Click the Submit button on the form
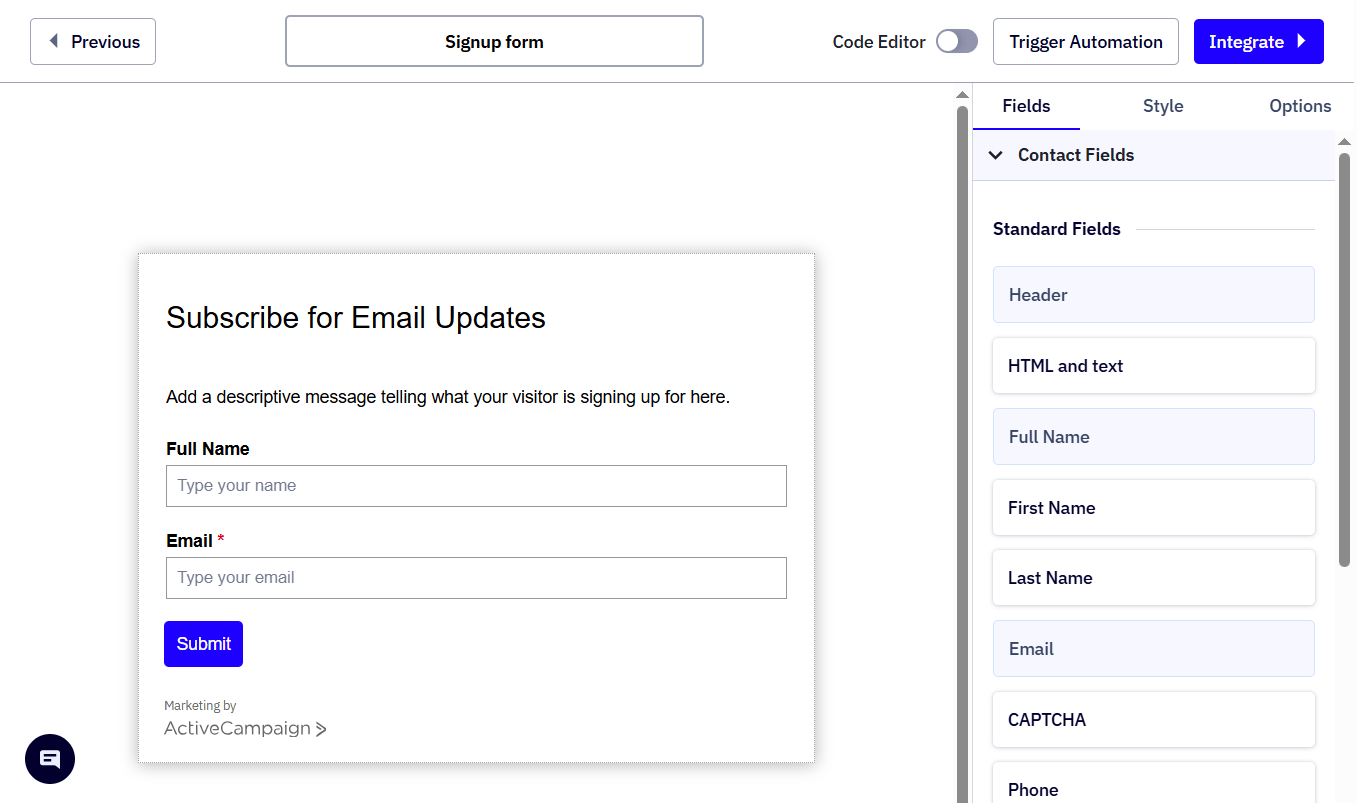Screen dimensions: 1357x803 click(x=203, y=643)
